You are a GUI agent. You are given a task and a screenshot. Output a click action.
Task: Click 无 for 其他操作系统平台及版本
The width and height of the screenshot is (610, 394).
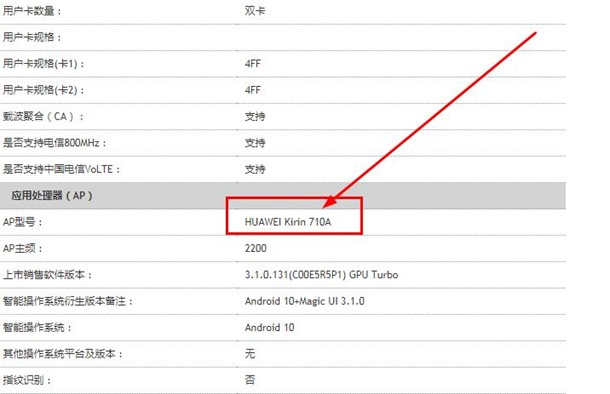point(250,354)
